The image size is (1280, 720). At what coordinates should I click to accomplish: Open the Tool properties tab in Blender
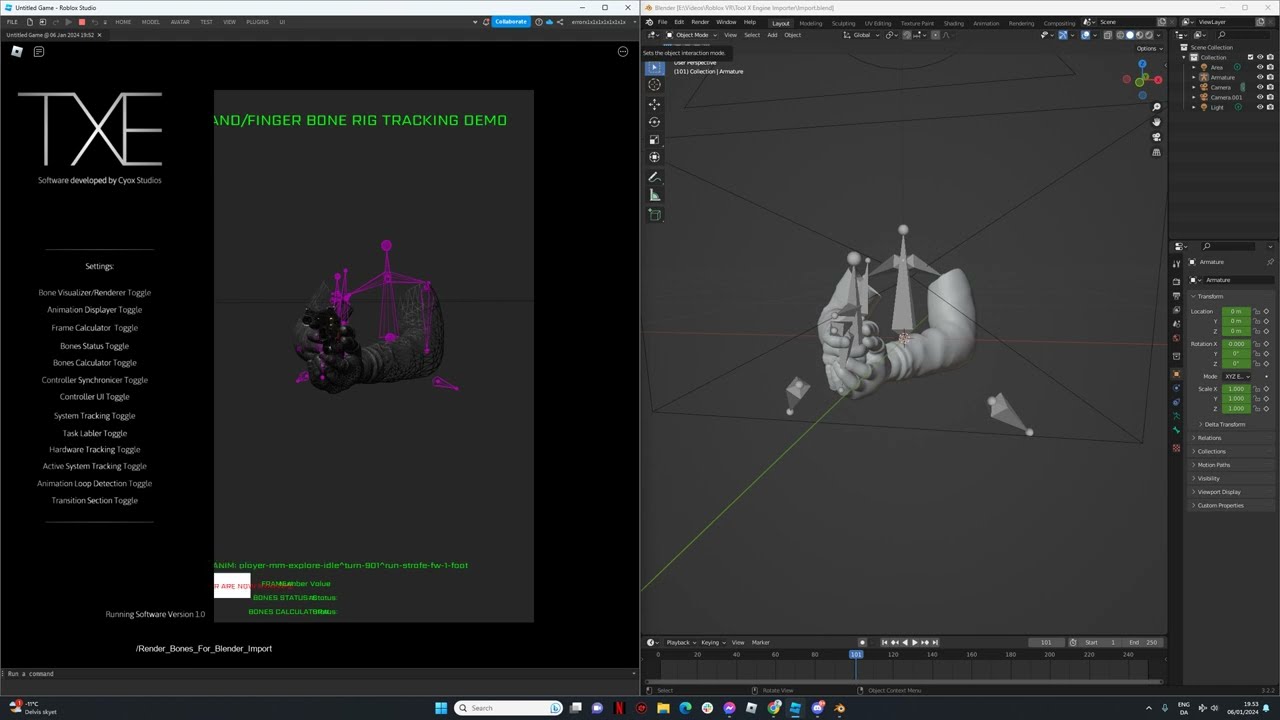tap(1176, 264)
